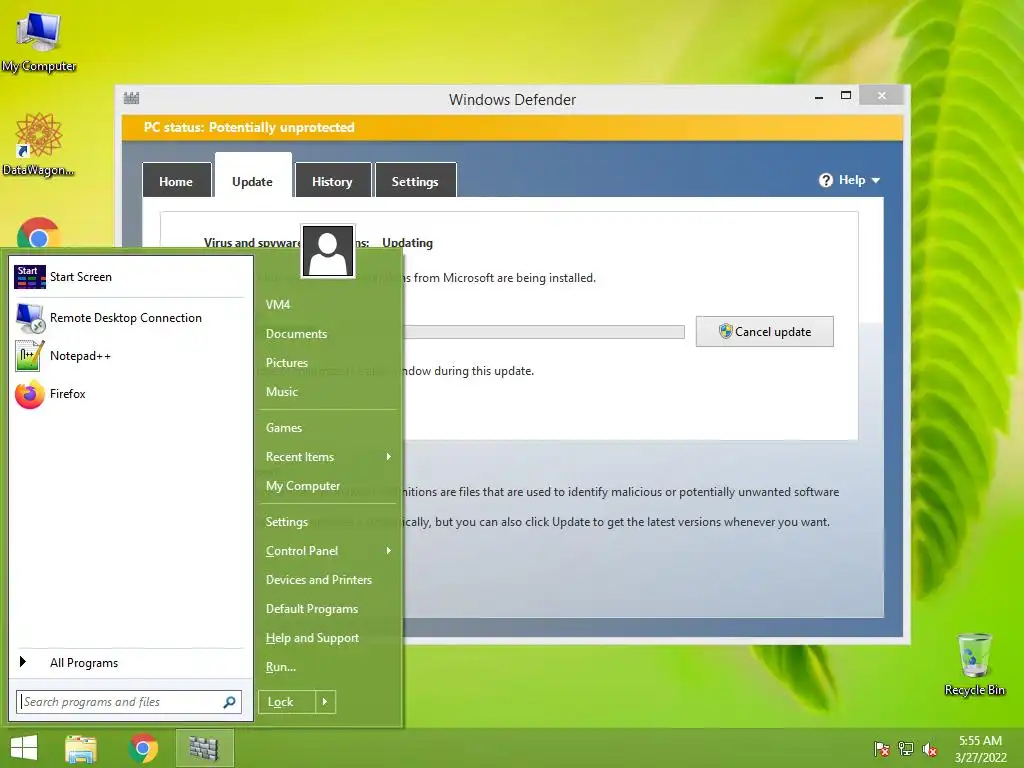Launch Chrome from the taskbar
This screenshot has height=768, width=1024.
[x=144, y=748]
